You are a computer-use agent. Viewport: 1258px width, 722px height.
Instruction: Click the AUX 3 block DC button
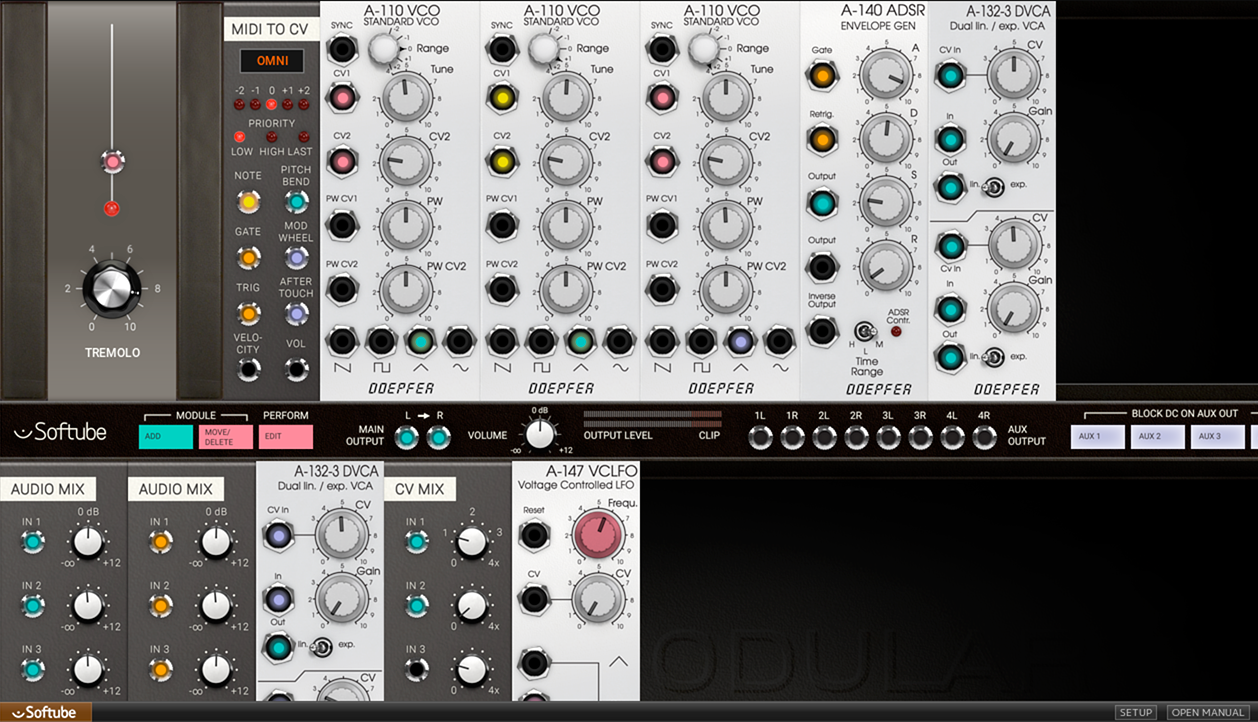(1218, 437)
